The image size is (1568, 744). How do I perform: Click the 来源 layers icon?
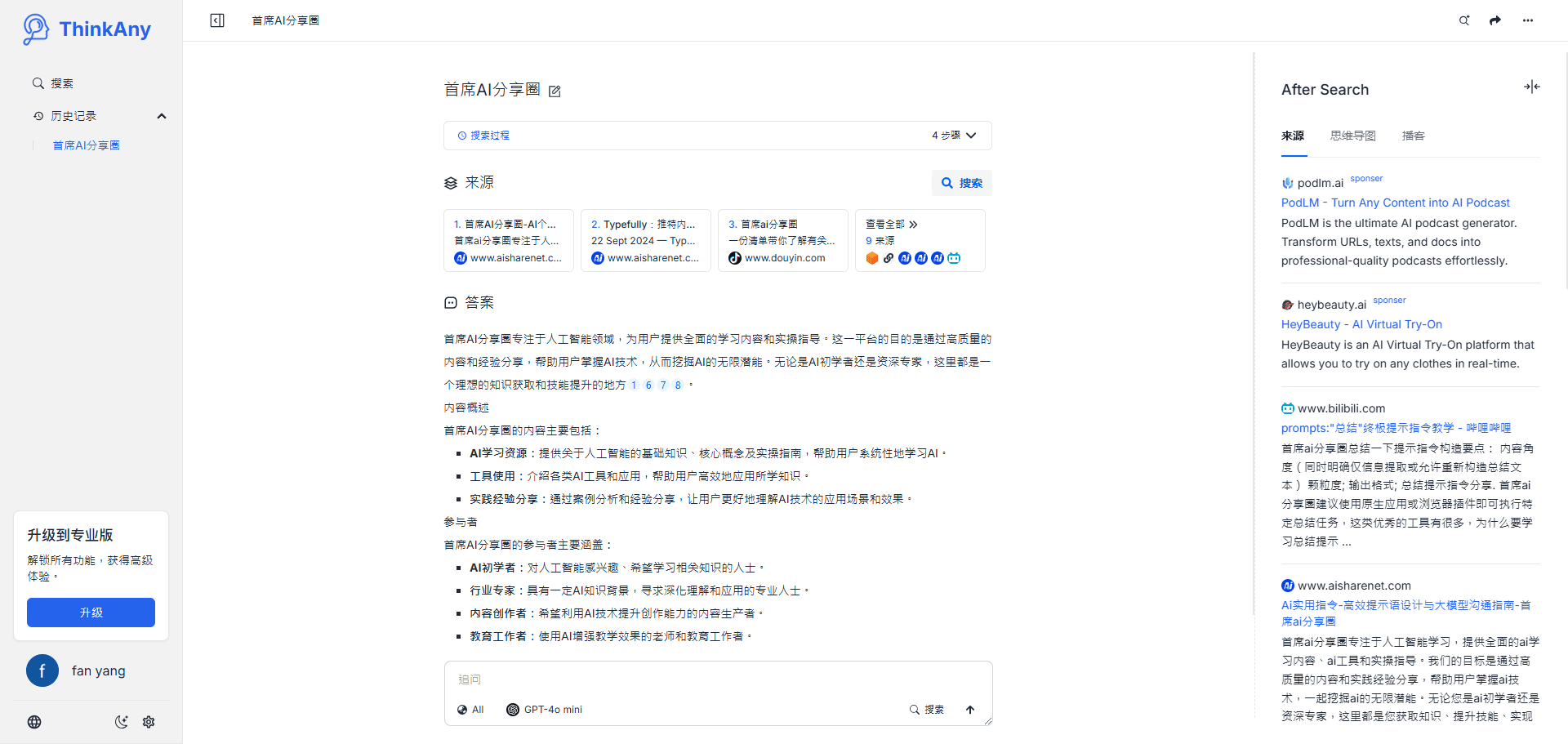(451, 183)
